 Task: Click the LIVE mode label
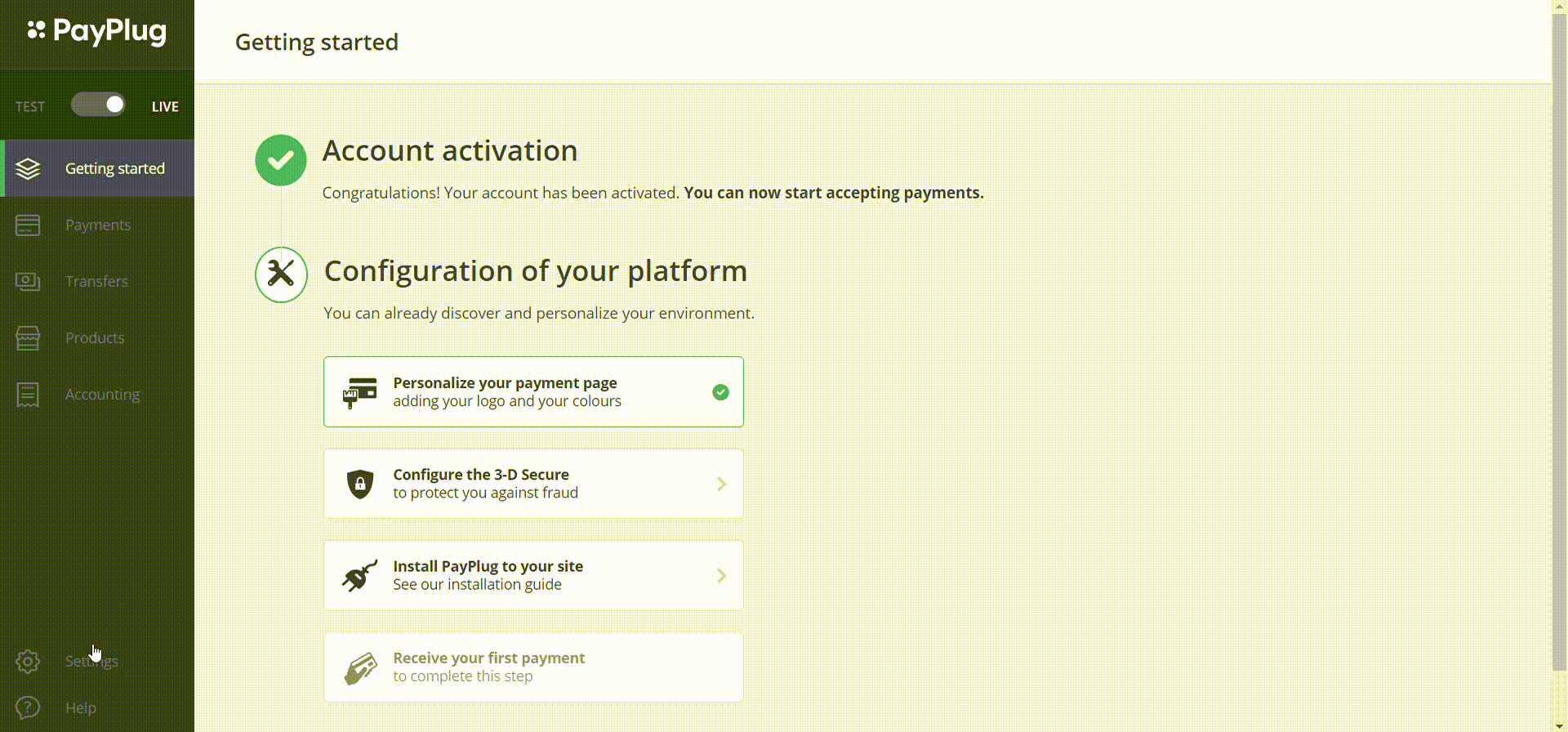click(165, 106)
